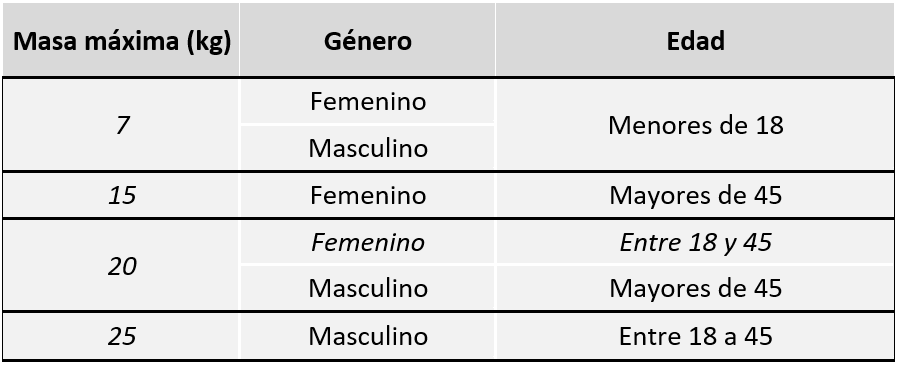The image size is (899, 366).
Task: Select the mass value 20 cell
Action: (x=122, y=266)
